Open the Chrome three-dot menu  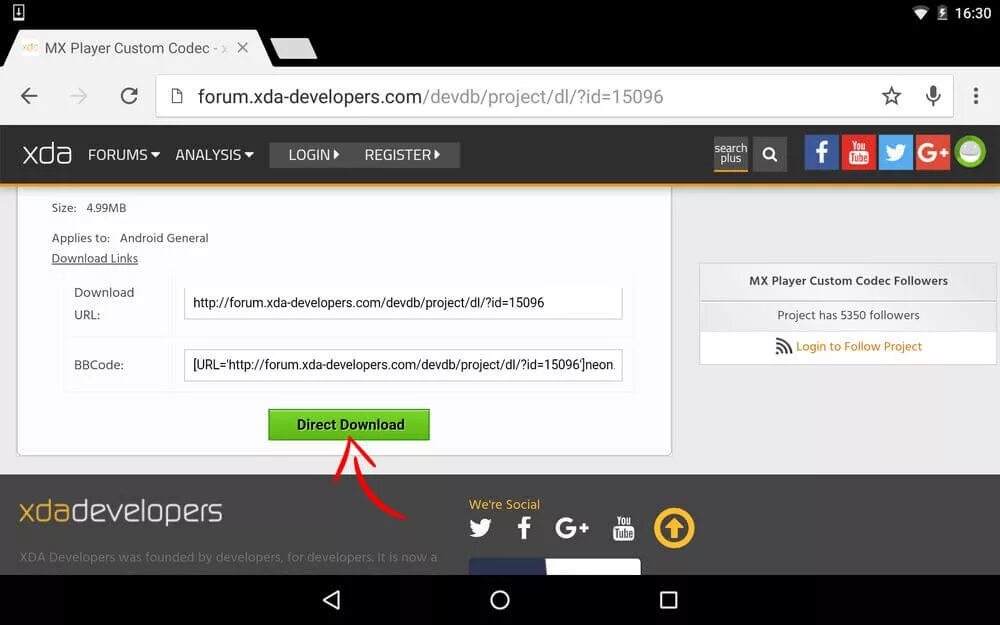pos(976,96)
